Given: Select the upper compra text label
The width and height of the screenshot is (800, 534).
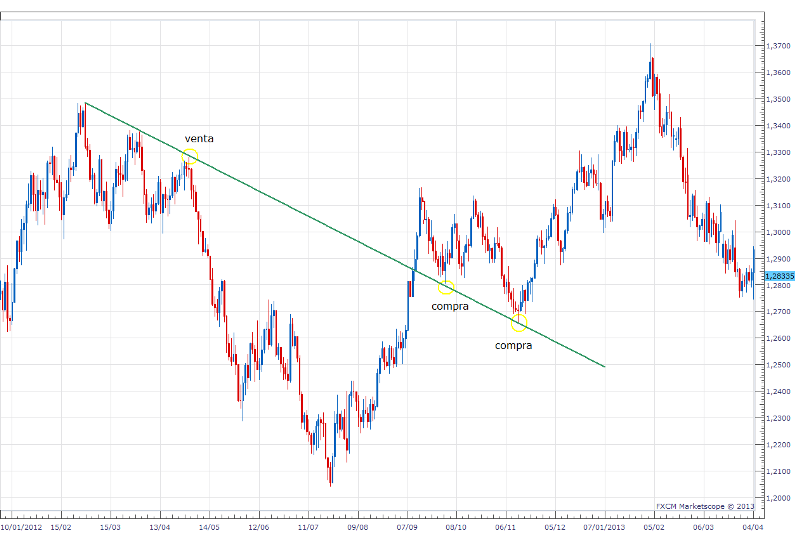Looking at the screenshot, I should pos(449,306).
